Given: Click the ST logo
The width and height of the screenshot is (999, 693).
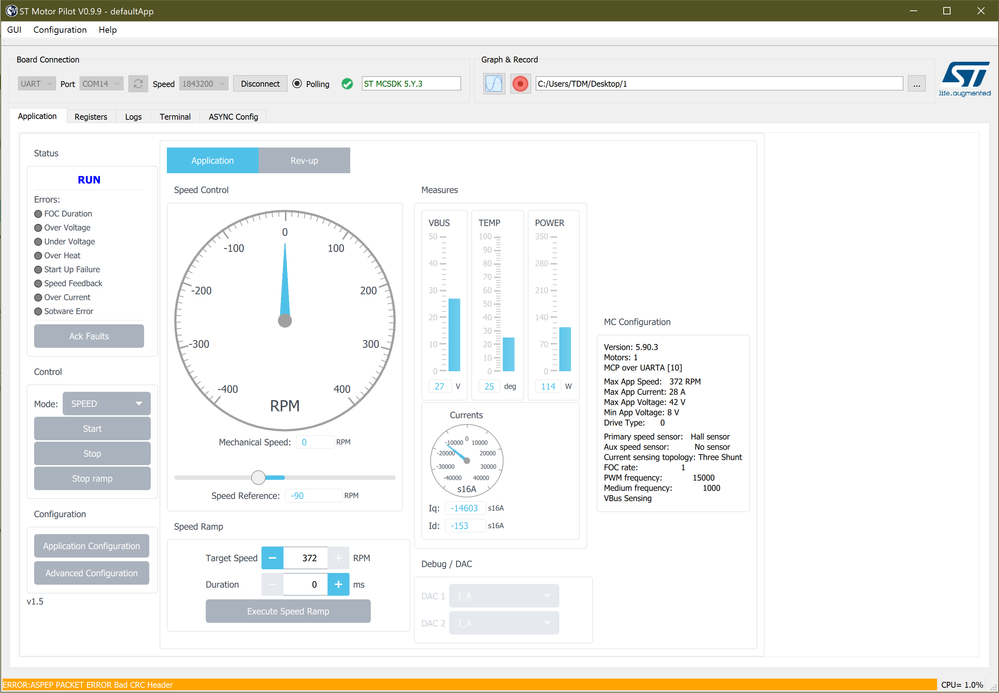Looking at the screenshot, I should (x=965, y=79).
